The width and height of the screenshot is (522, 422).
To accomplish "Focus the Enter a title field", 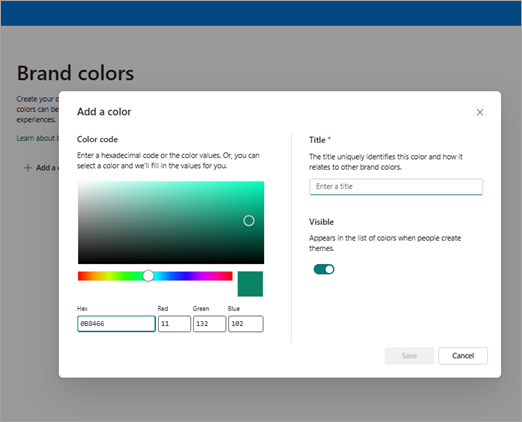I will [x=396, y=187].
